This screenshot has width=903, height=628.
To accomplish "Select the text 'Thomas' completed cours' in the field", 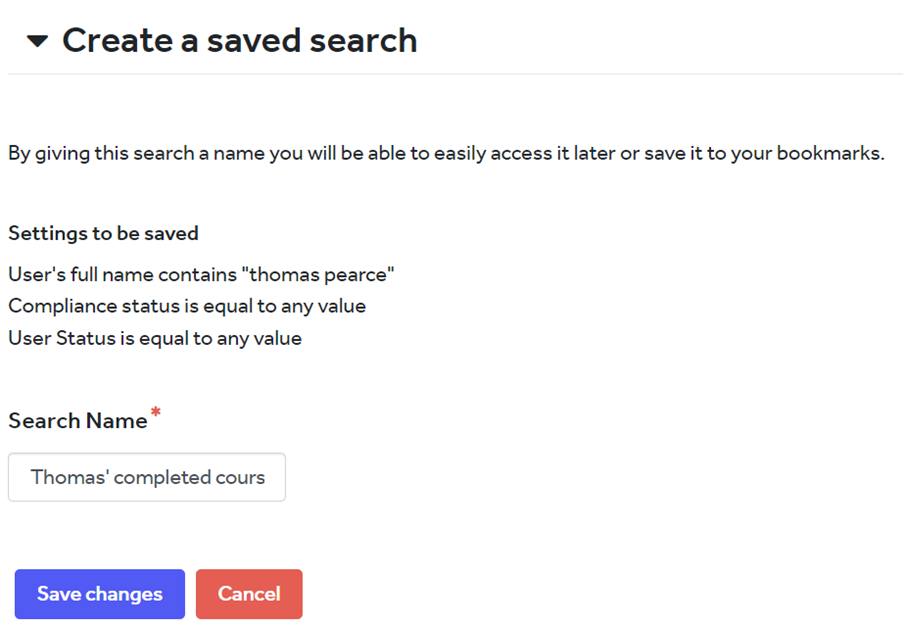I will [x=146, y=477].
